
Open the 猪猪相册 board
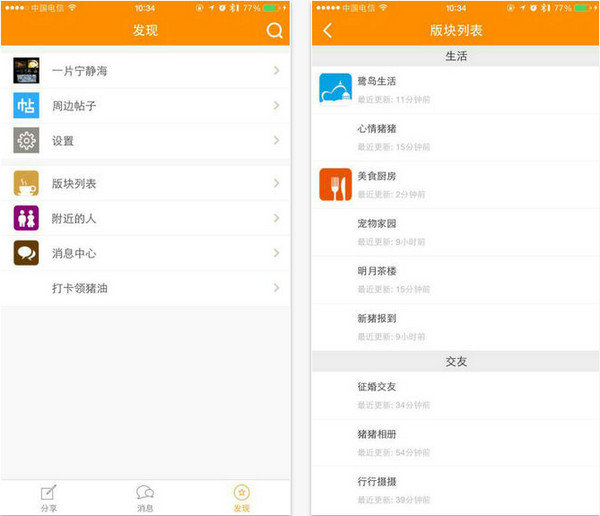[455, 443]
